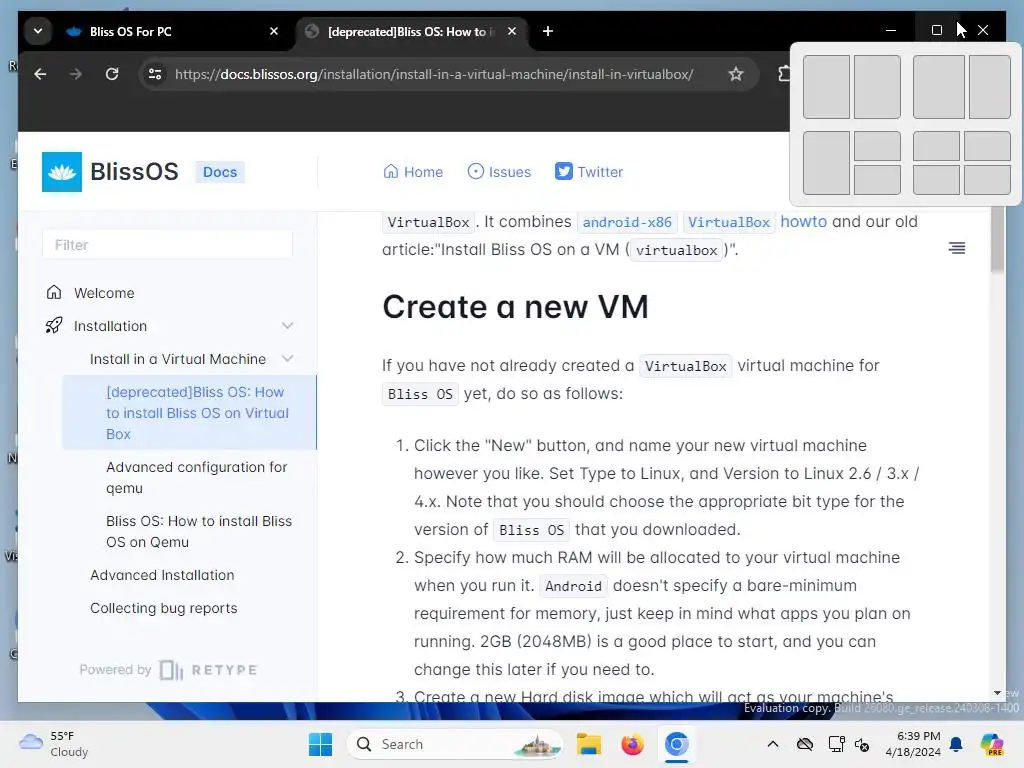This screenshot has height=768, width=1024.
Task: Click the address bar URL
Action: click(x=434, y=74)
